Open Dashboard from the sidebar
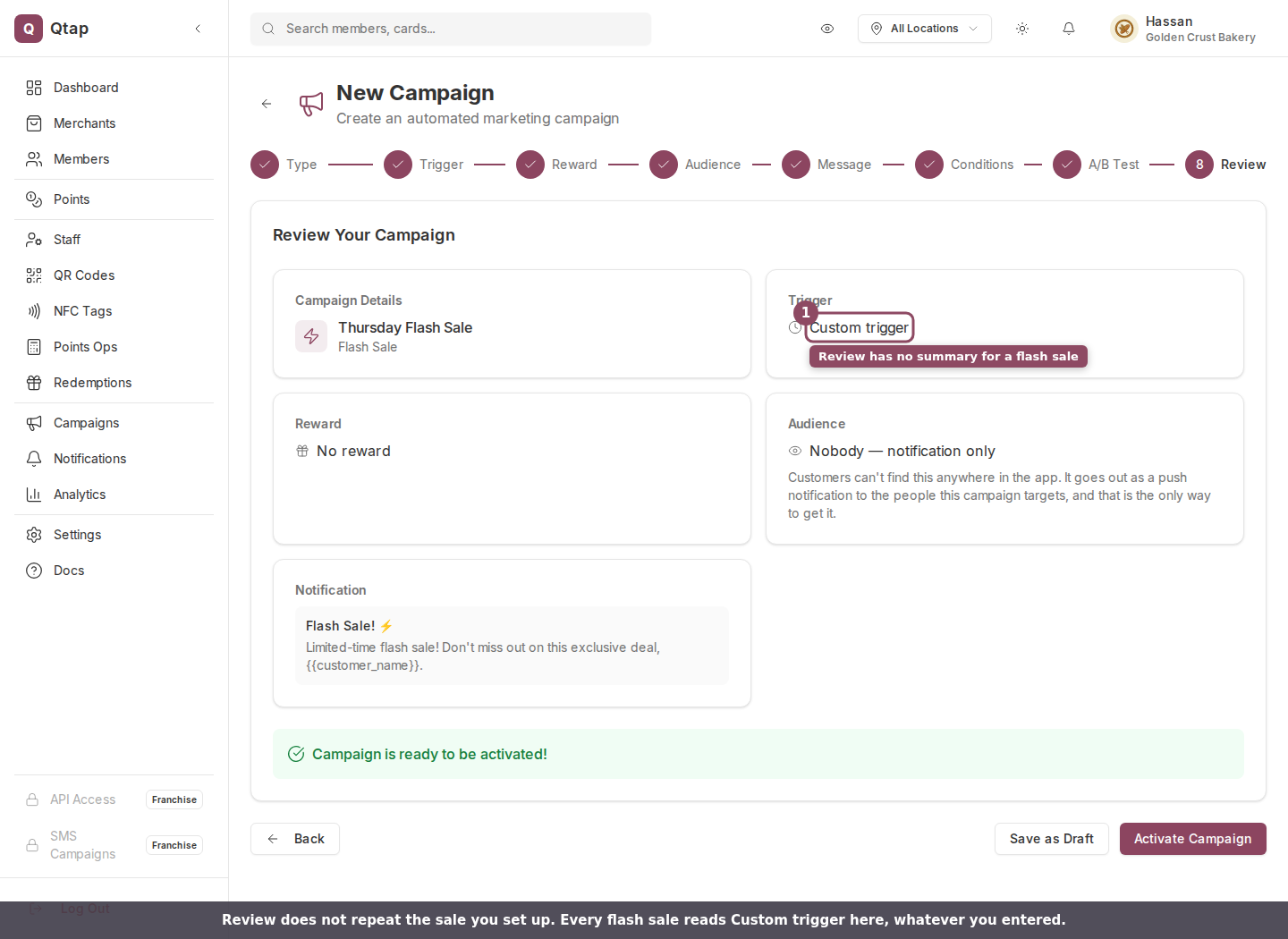Image resolution: width=1288 pixels, height=939 pixels. 114,88
